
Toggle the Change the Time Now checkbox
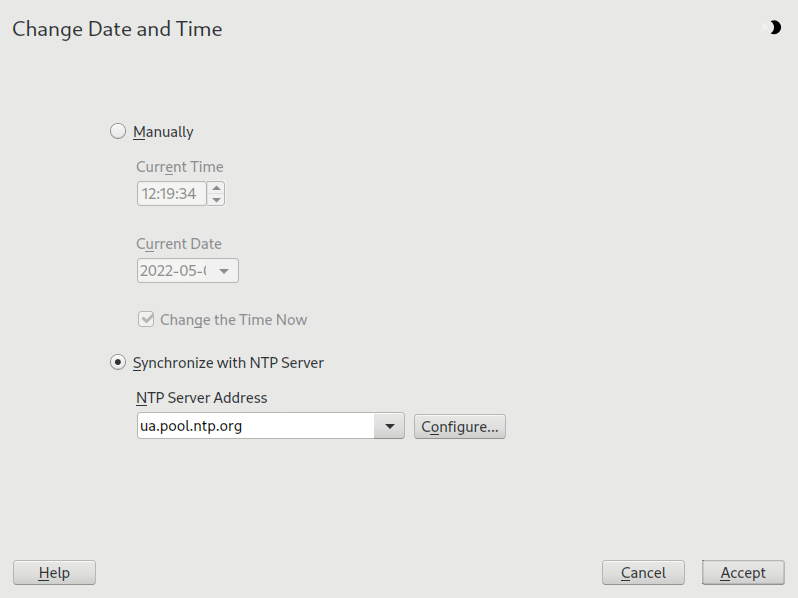tap(146, 320)
